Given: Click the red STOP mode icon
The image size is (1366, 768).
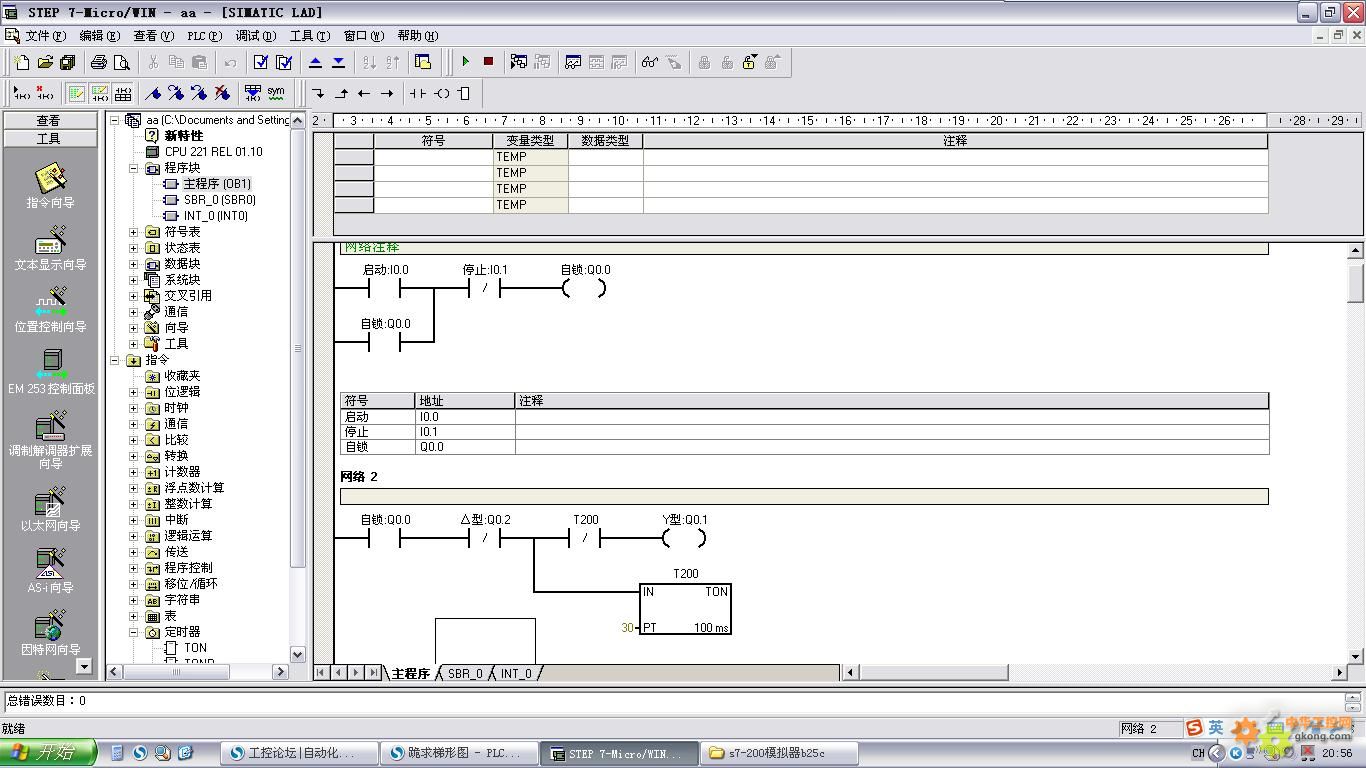Looking at the screenshot, I should click(x=488, y=62).
